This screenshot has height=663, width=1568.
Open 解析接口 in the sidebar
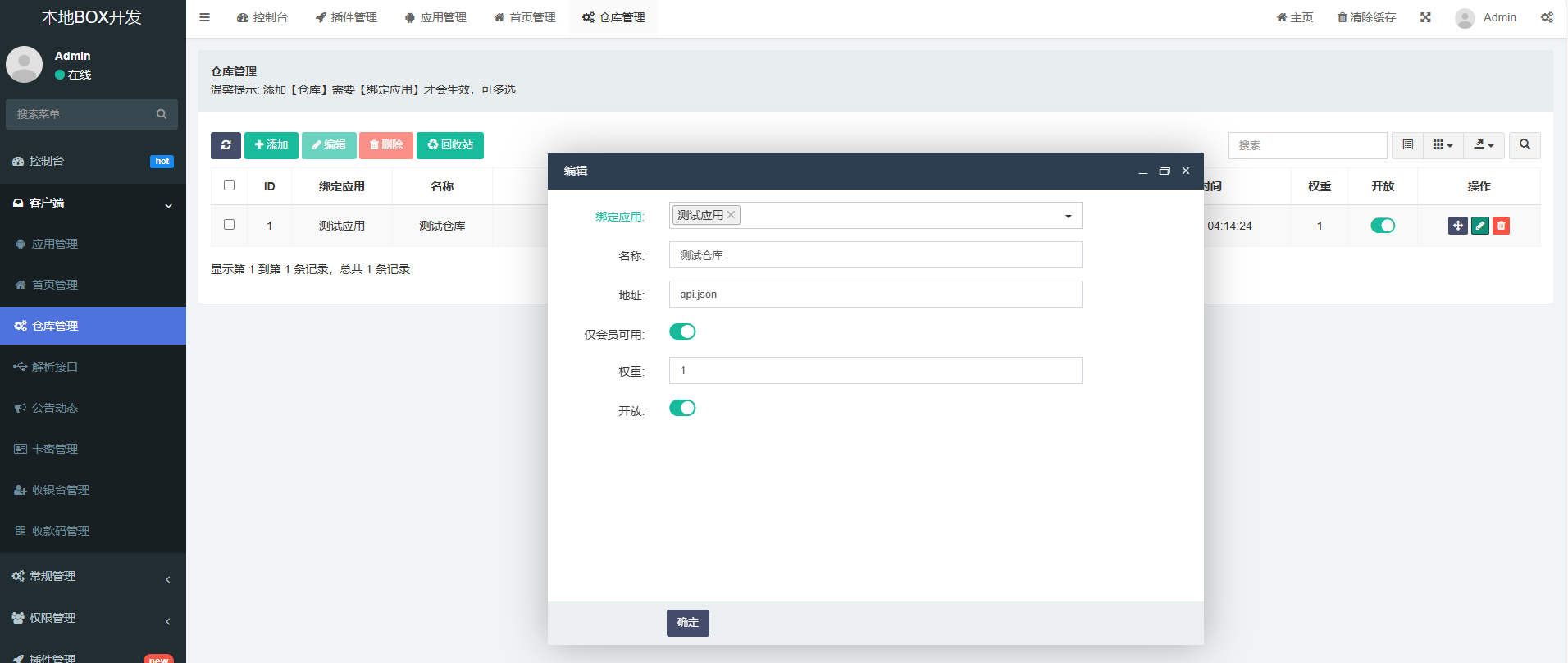[93, 368]
